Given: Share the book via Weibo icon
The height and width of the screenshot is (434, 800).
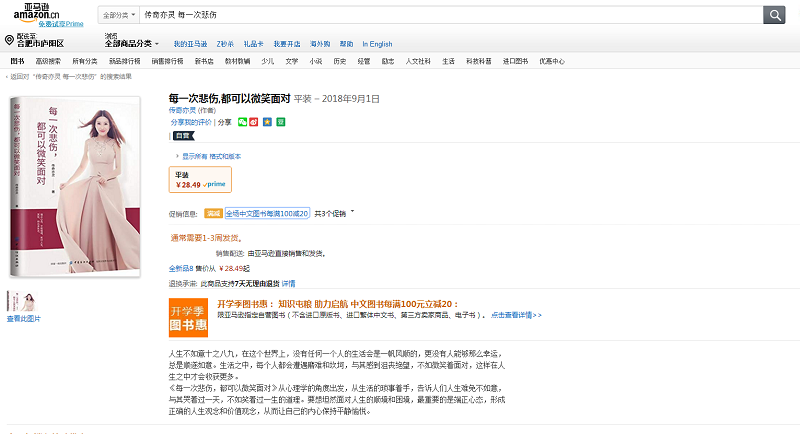Looking at the screenshot, I should [254, 121].
